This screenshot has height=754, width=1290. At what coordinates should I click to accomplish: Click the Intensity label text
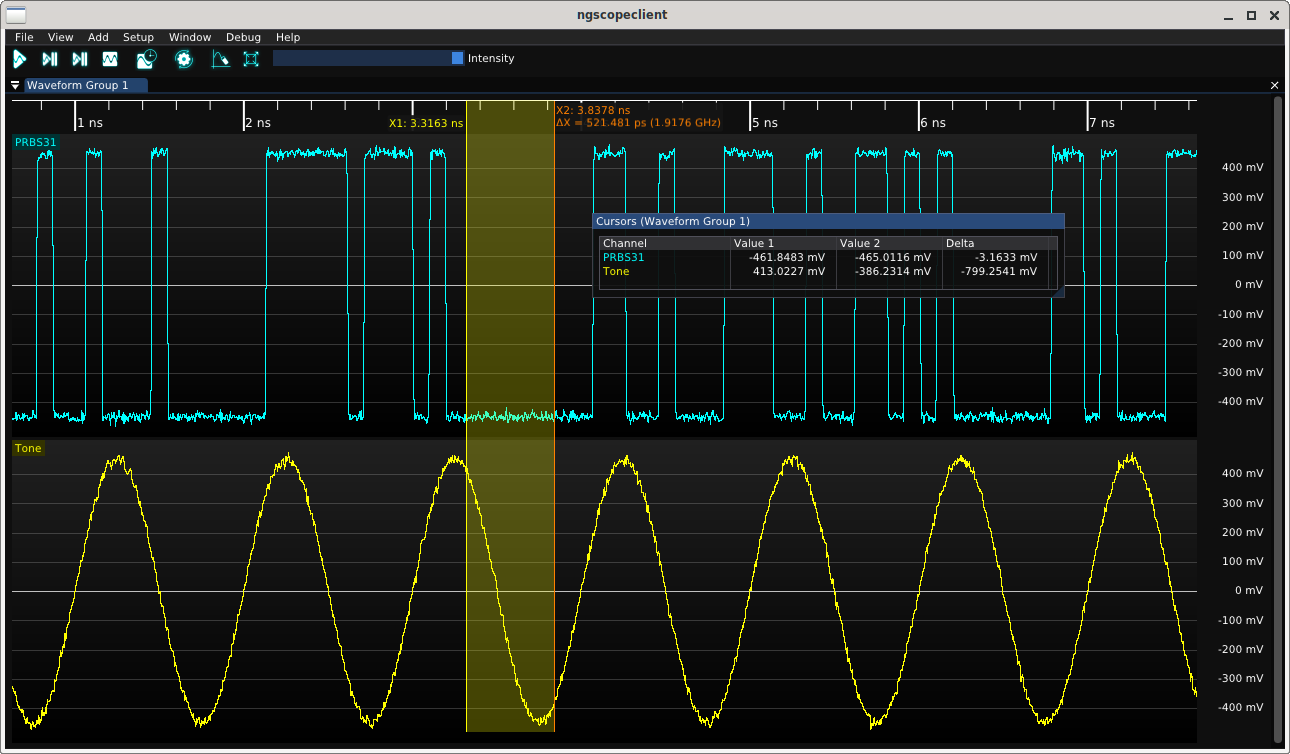(491, 58)
